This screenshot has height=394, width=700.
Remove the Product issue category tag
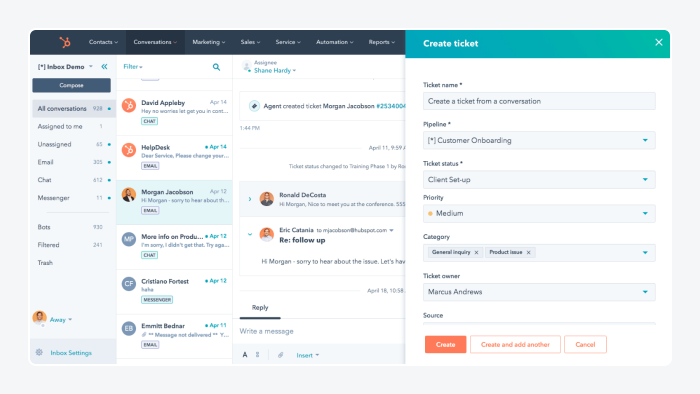[529, 253]
